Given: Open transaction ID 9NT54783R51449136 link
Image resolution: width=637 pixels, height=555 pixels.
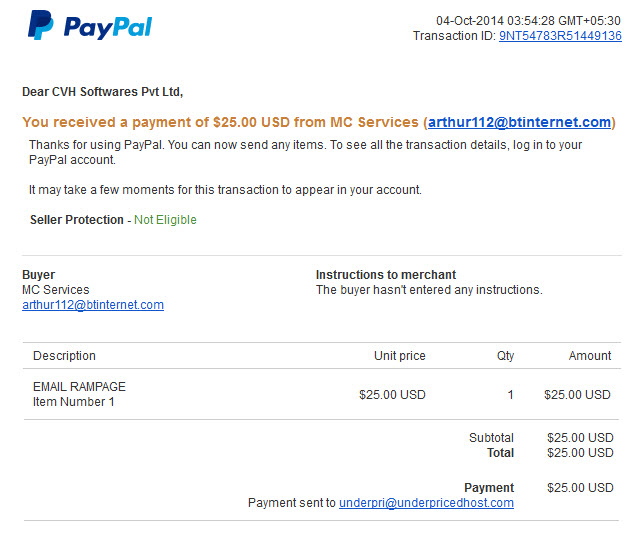Looking at the screenshot, I should click(560, 36).
